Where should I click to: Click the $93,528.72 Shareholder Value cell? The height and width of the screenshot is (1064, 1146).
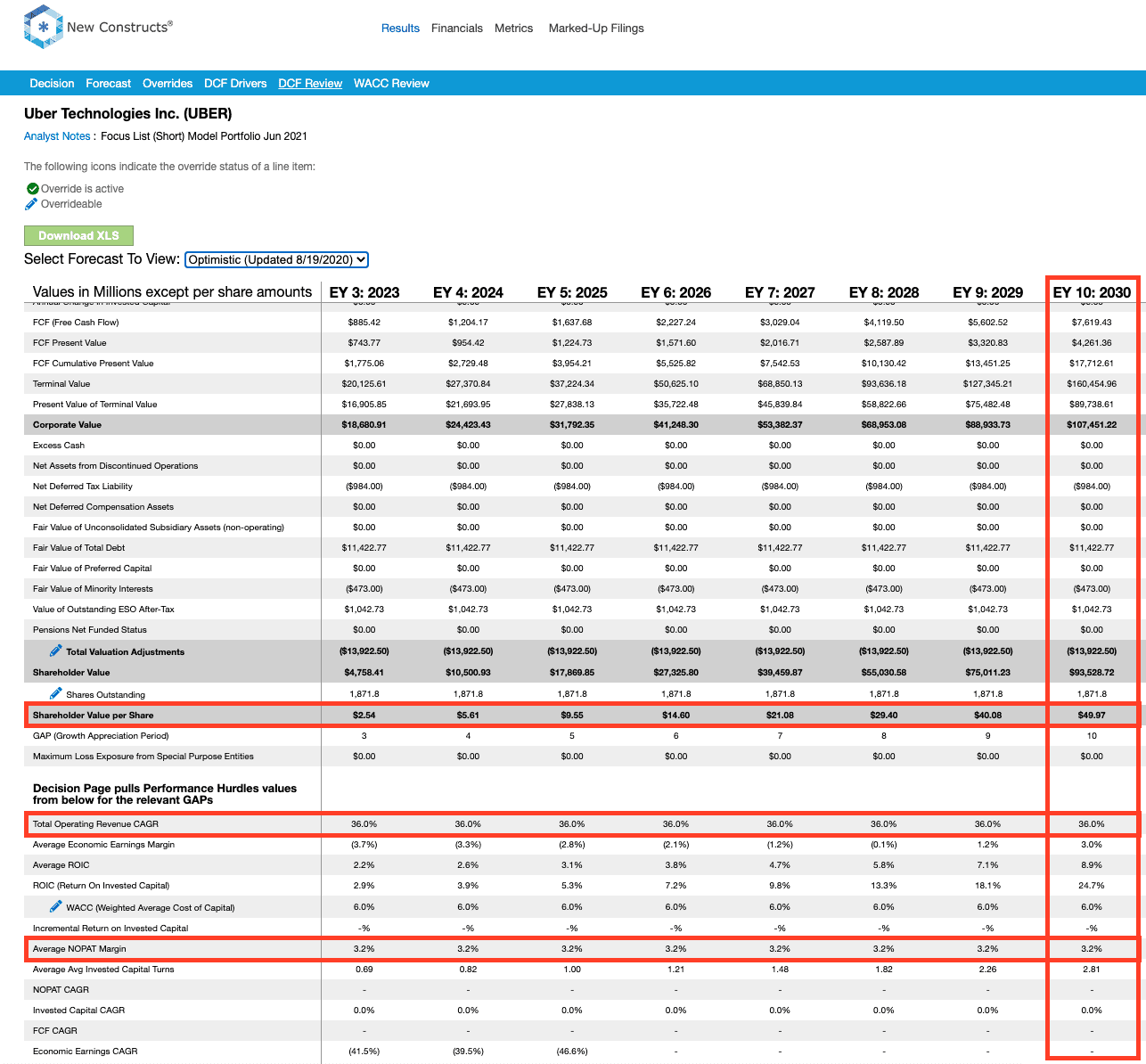1092,673
